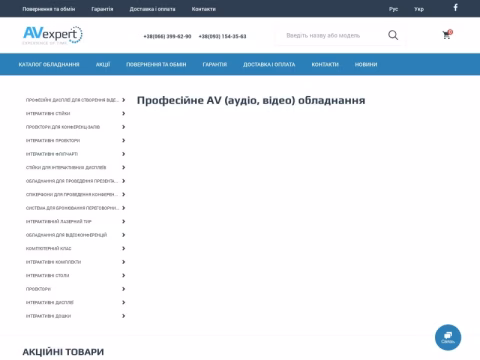The height and width of the screenshot is (360, 480).
Task: Open КАТАЛОГ ОБЛАДНАННЯ in blue menu
Action: (49, 64)
